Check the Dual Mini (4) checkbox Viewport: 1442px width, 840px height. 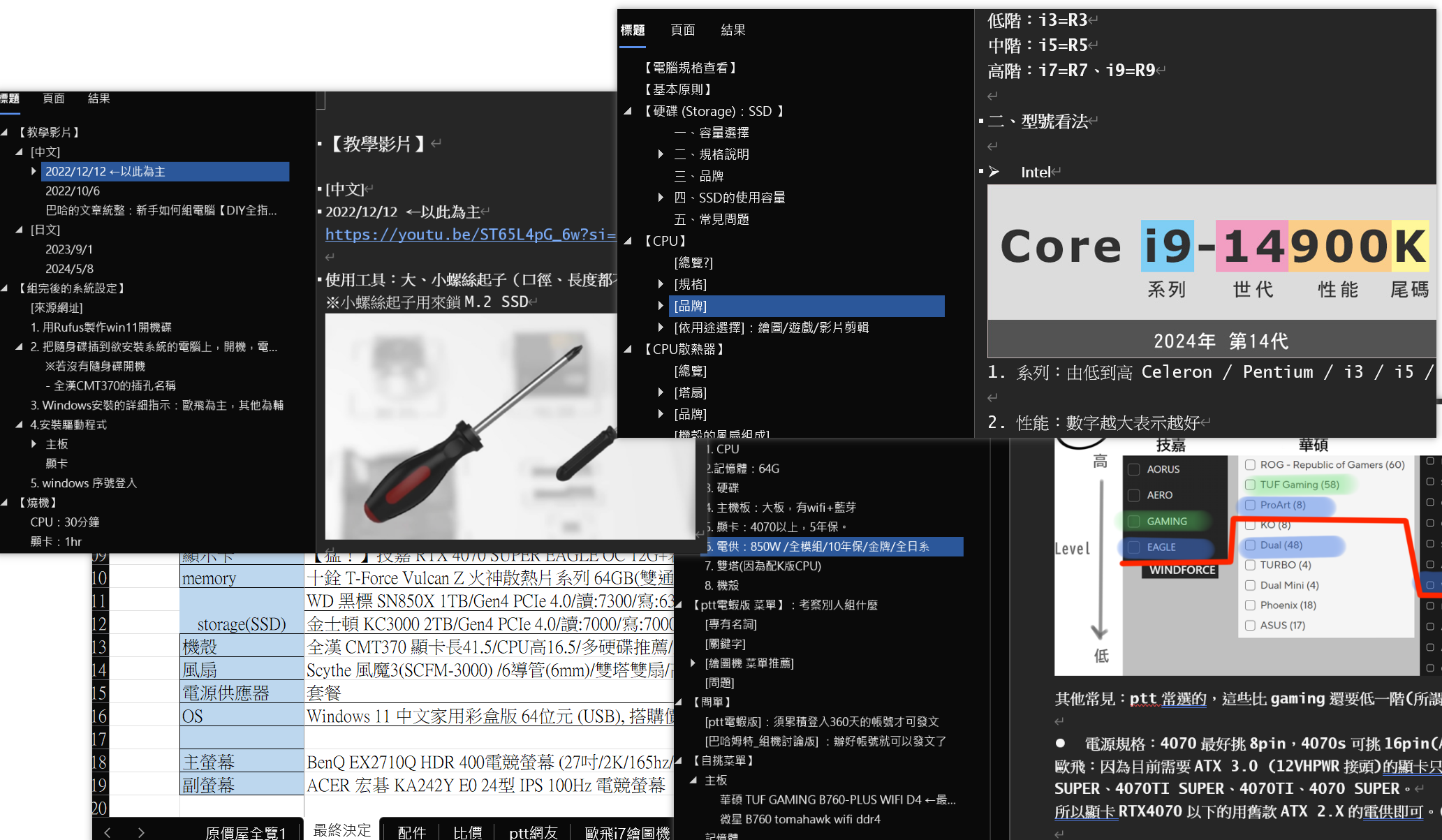(x=1250, y=585)
